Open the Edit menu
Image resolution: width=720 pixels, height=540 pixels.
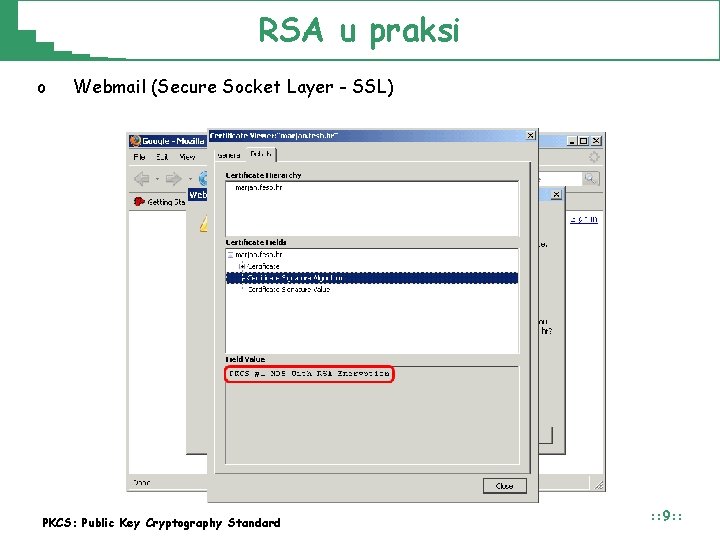pyautogui.click(x=162, y=157)
